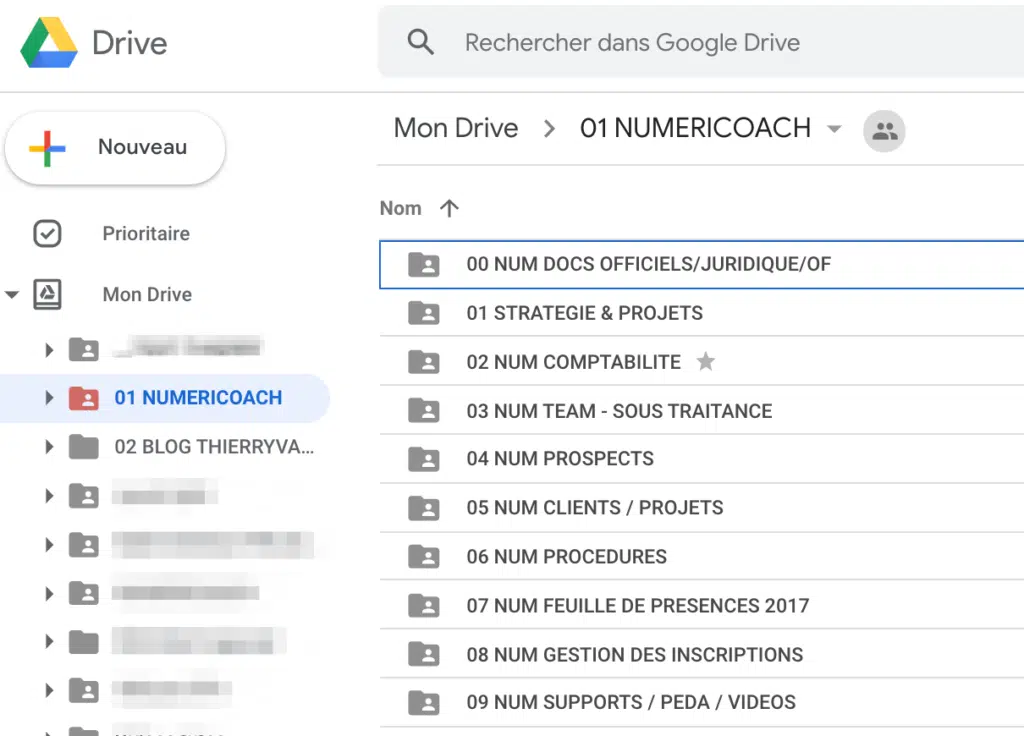Expand the 02 BLOG THIERRYVA folder tree
The width and height of the screenshot is (1024, 736).
point(48,447)
